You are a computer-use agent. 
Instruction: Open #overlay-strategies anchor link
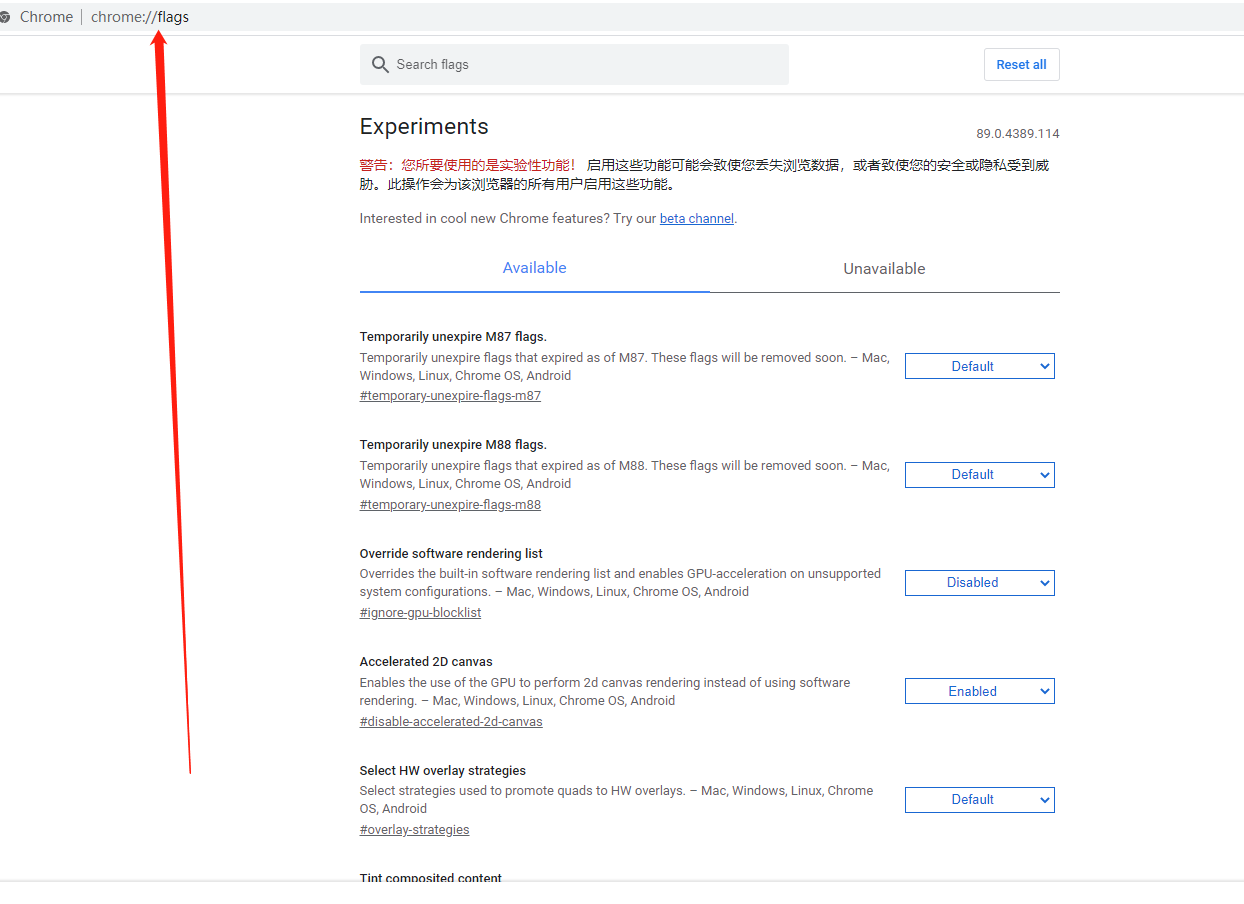(414, 829)
